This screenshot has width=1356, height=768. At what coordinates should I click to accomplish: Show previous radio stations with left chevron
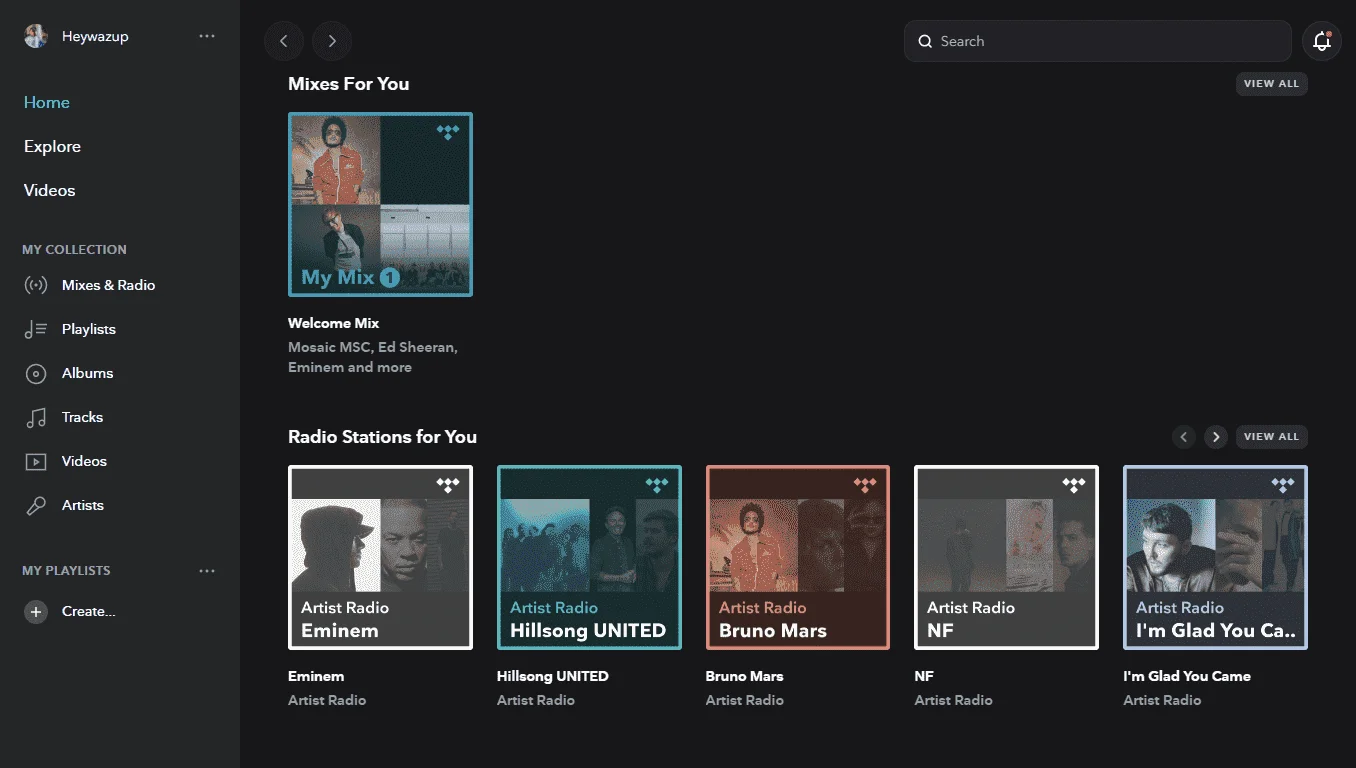tap(1184, 437)
